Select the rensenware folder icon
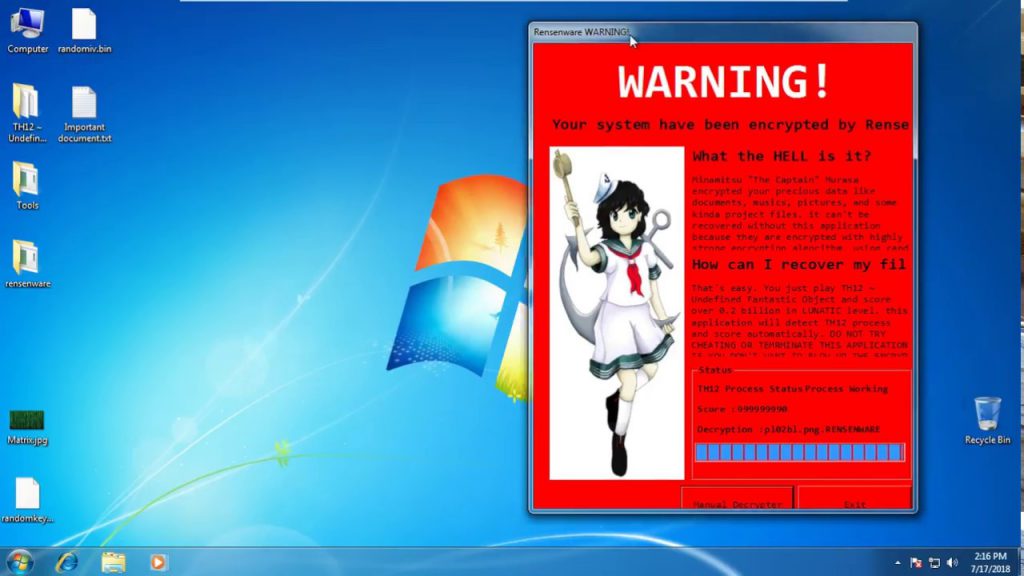Image resolution: width=1024 pixels, height=576 pixels. pos(27,258)
